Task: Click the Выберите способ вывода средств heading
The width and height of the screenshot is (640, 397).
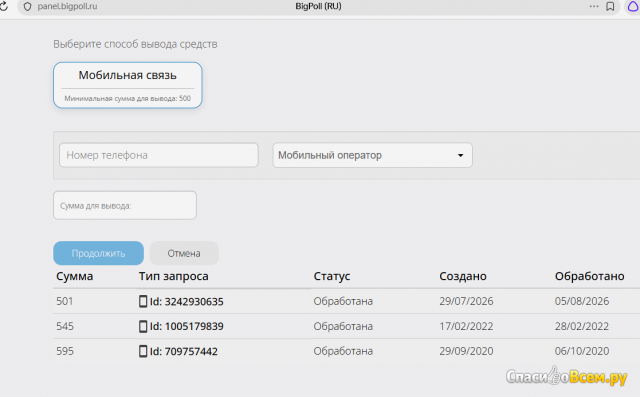Action: click(135, 44)
